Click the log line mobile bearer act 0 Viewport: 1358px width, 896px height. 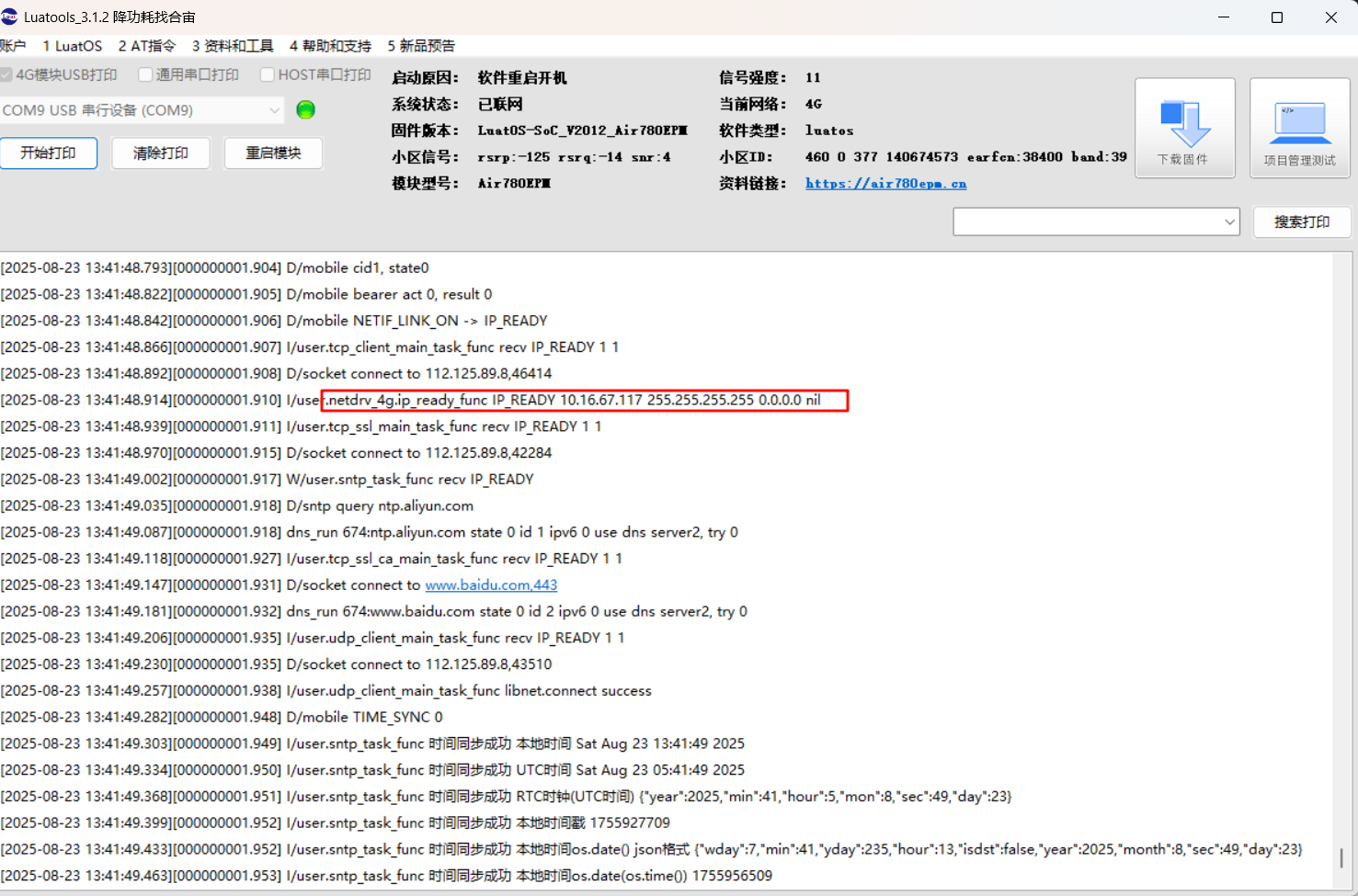(246, 294)
